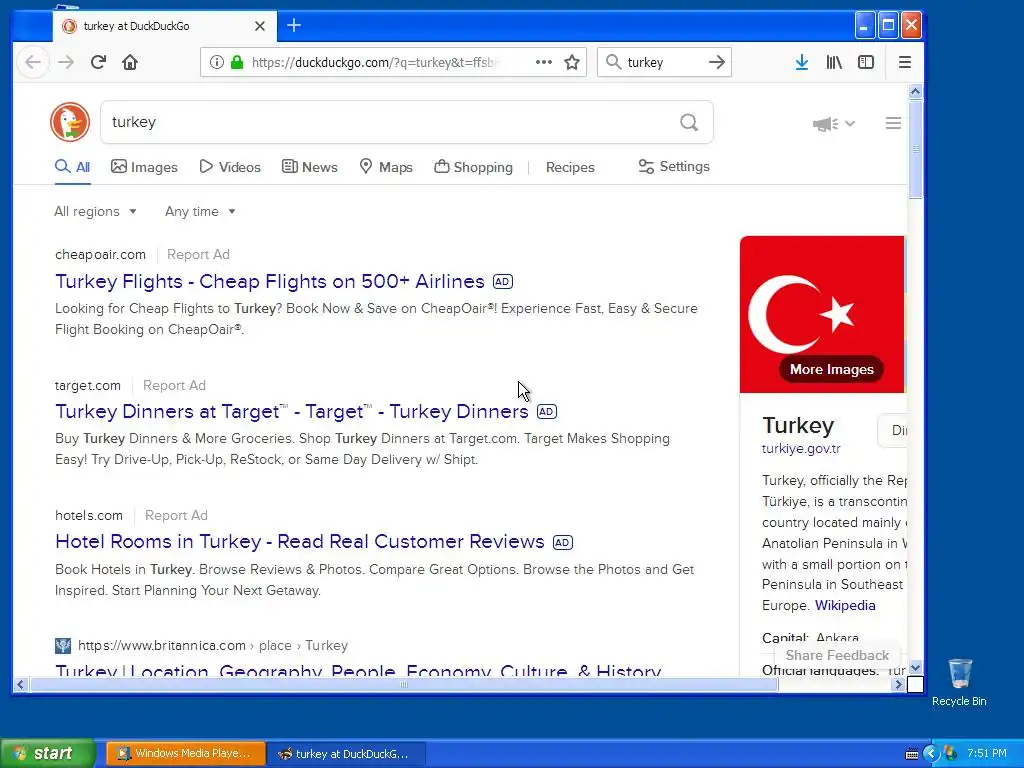Select the All results tab
The width and height of the screenshot is (1024, 768).
72,167
